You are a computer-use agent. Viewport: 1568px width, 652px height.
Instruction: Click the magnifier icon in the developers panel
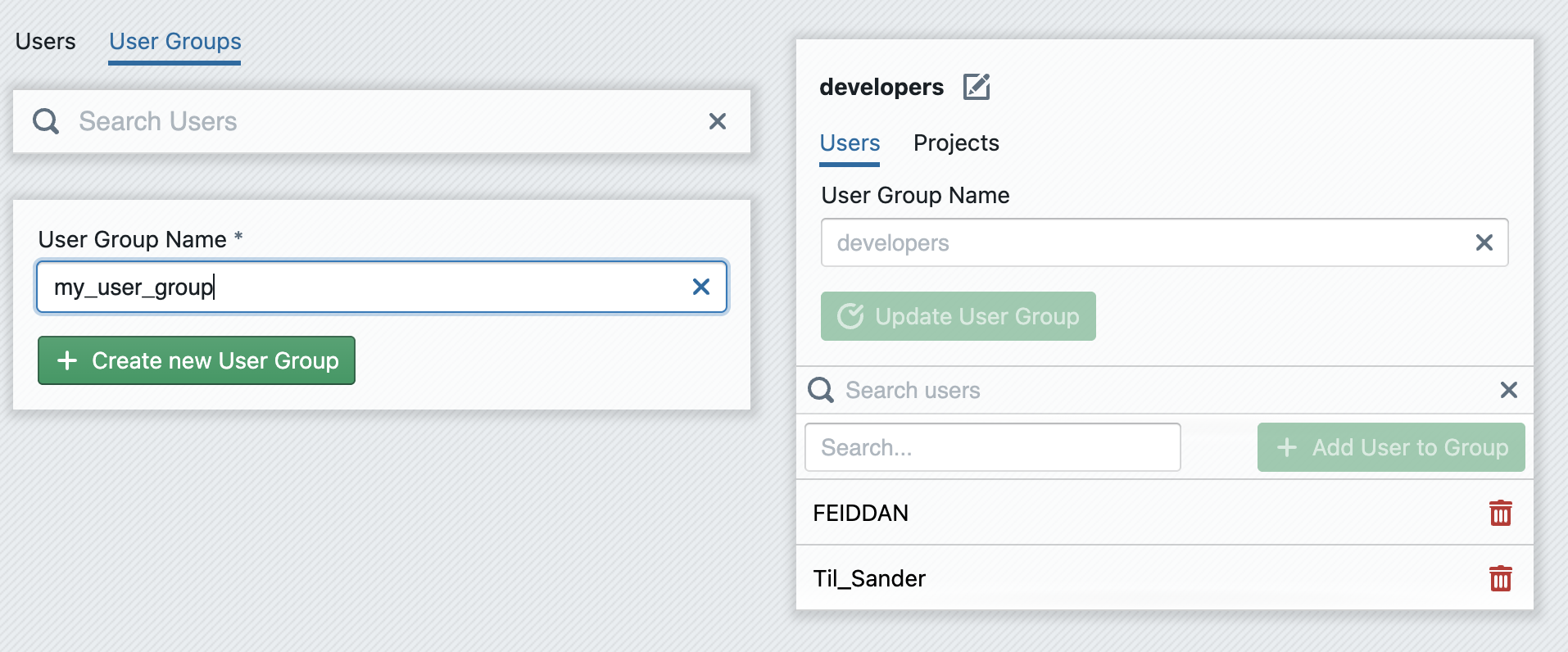(821, 390)
